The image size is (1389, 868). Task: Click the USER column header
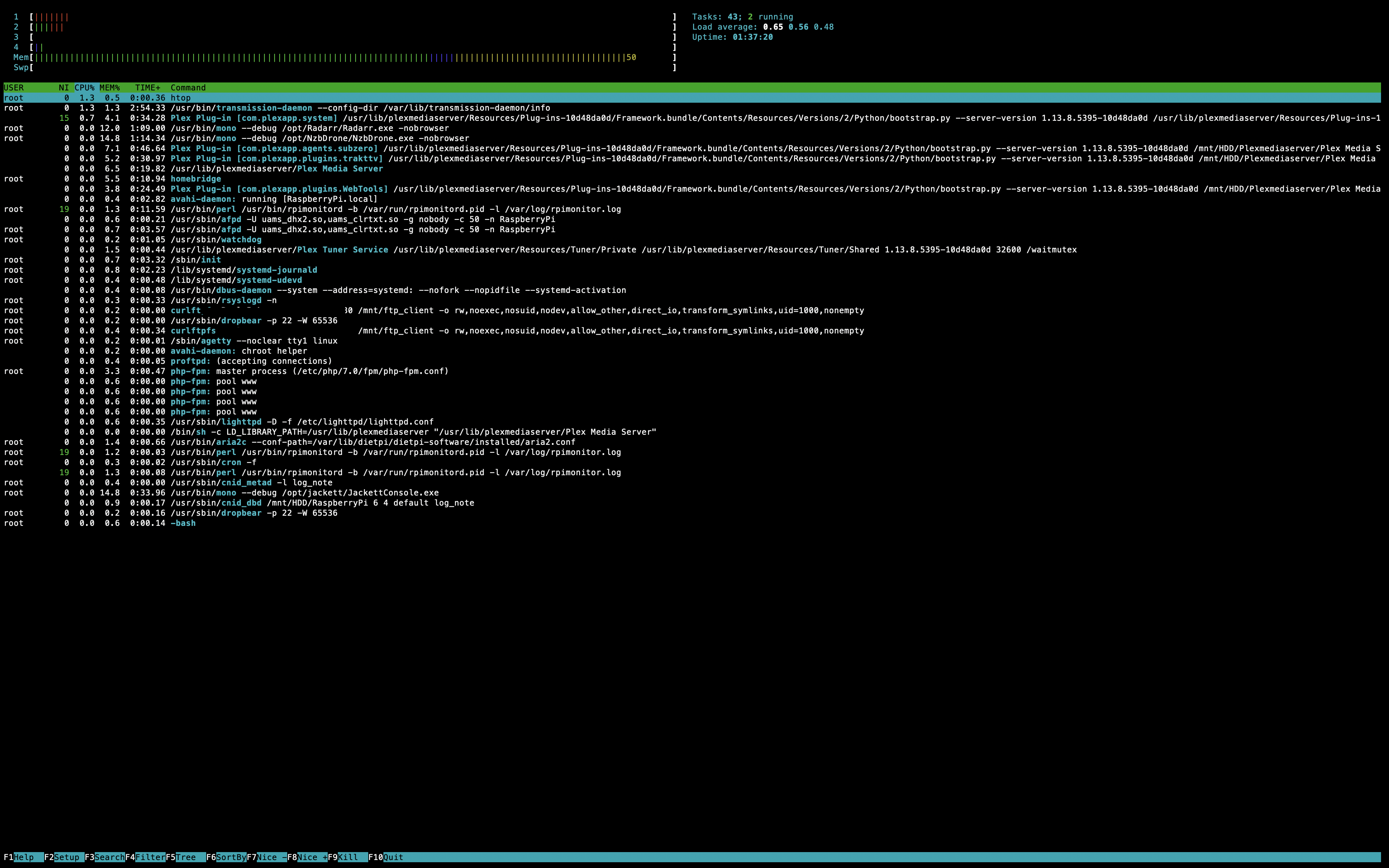coord(14,88)
